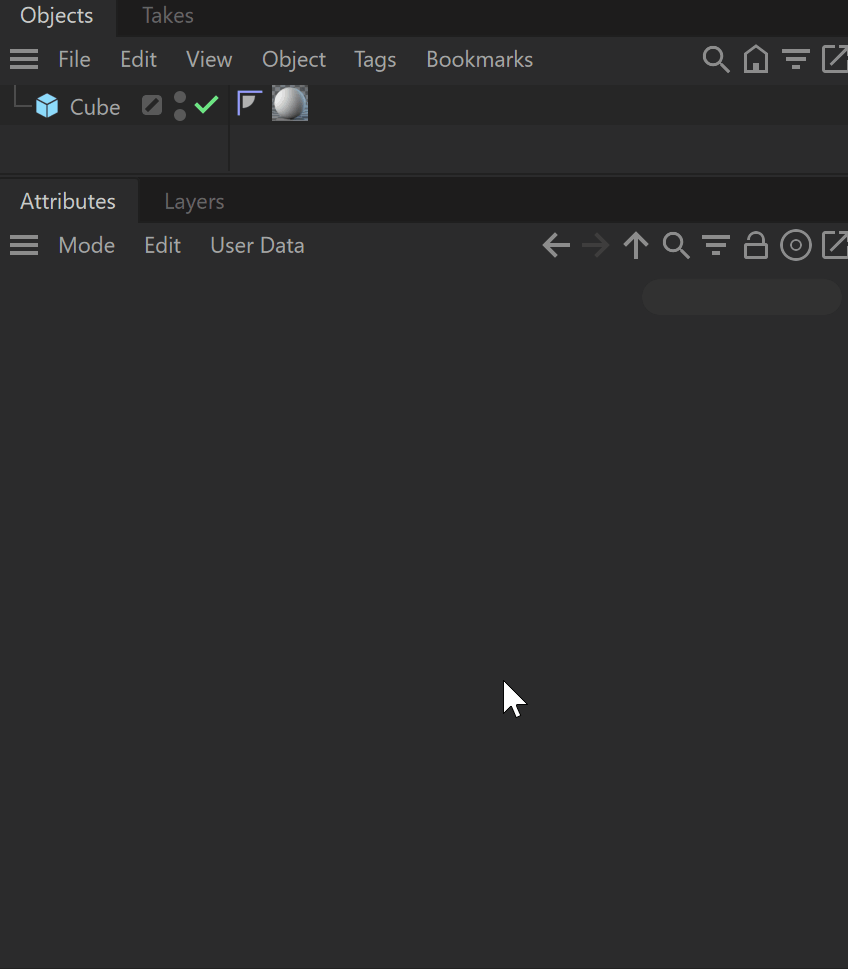
Task: Click the home icon in Objects manager
Action: coord(756,59)
